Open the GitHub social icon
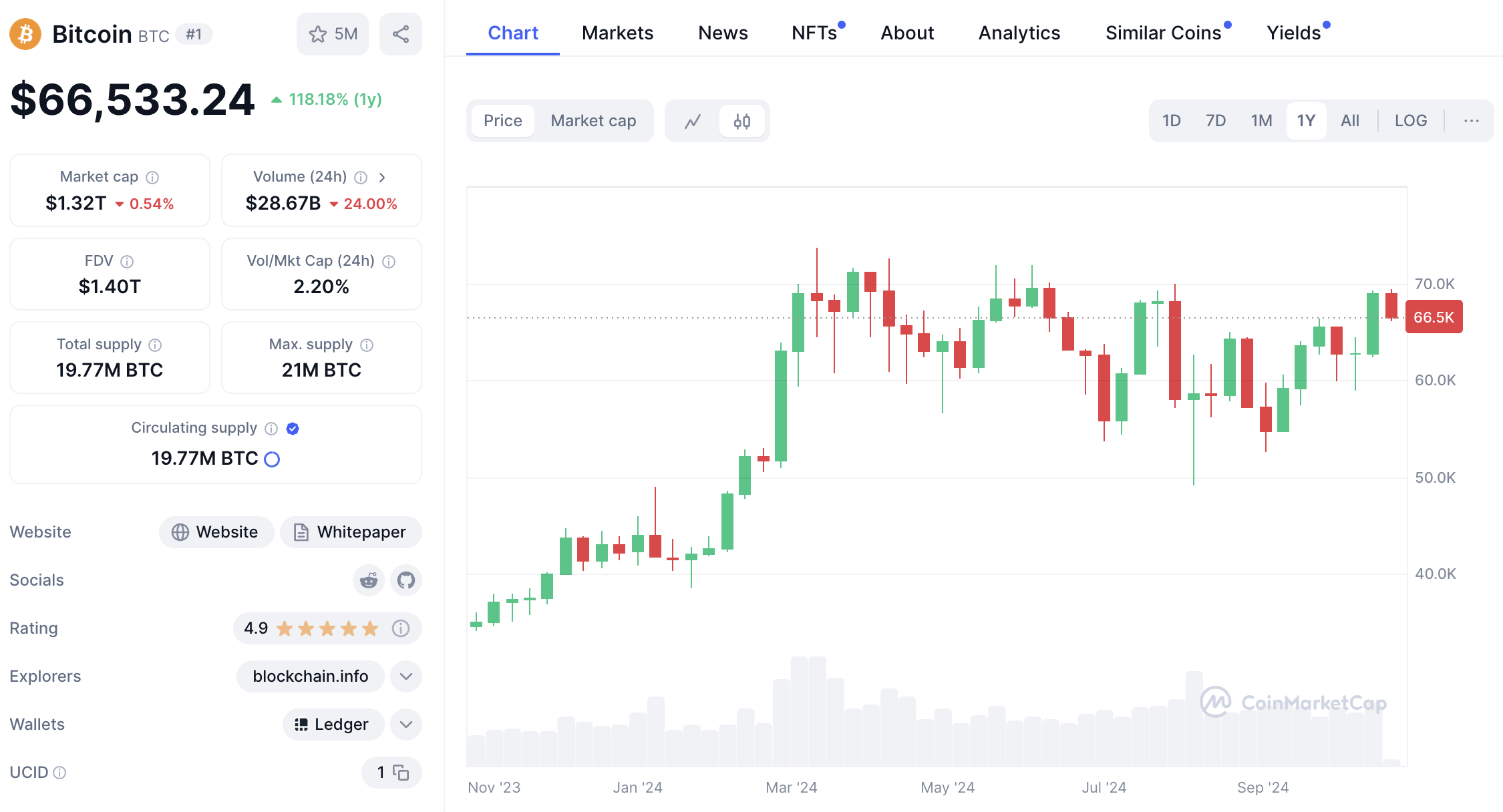The width and height of the screenshot is (1503, 812). click(x=406, y=580)
